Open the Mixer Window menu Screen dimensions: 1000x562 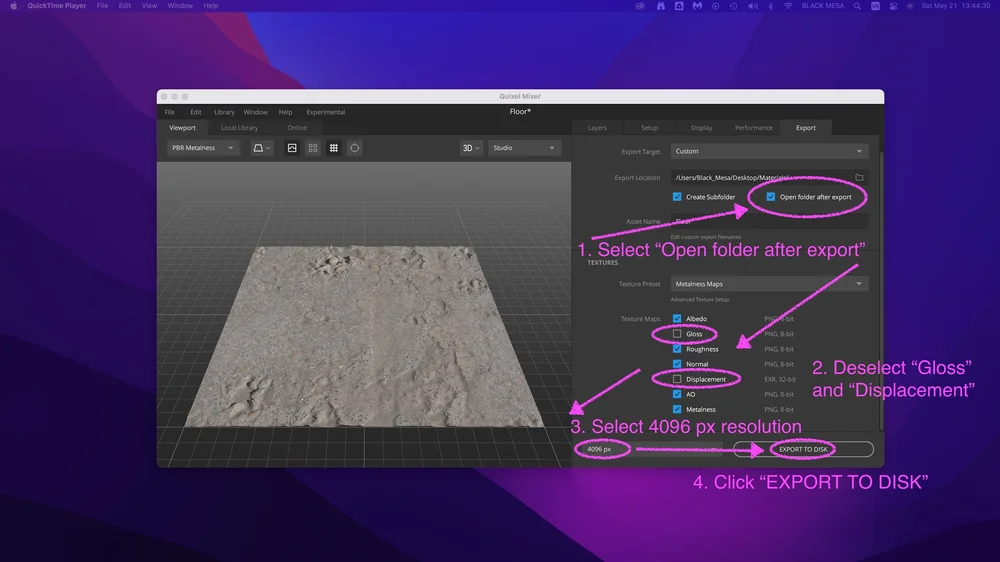click(255, 112)
